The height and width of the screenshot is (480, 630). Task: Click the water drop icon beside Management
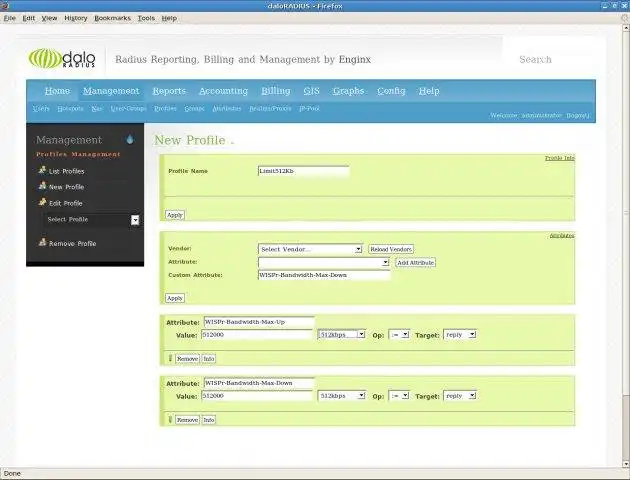pos(130,139)
